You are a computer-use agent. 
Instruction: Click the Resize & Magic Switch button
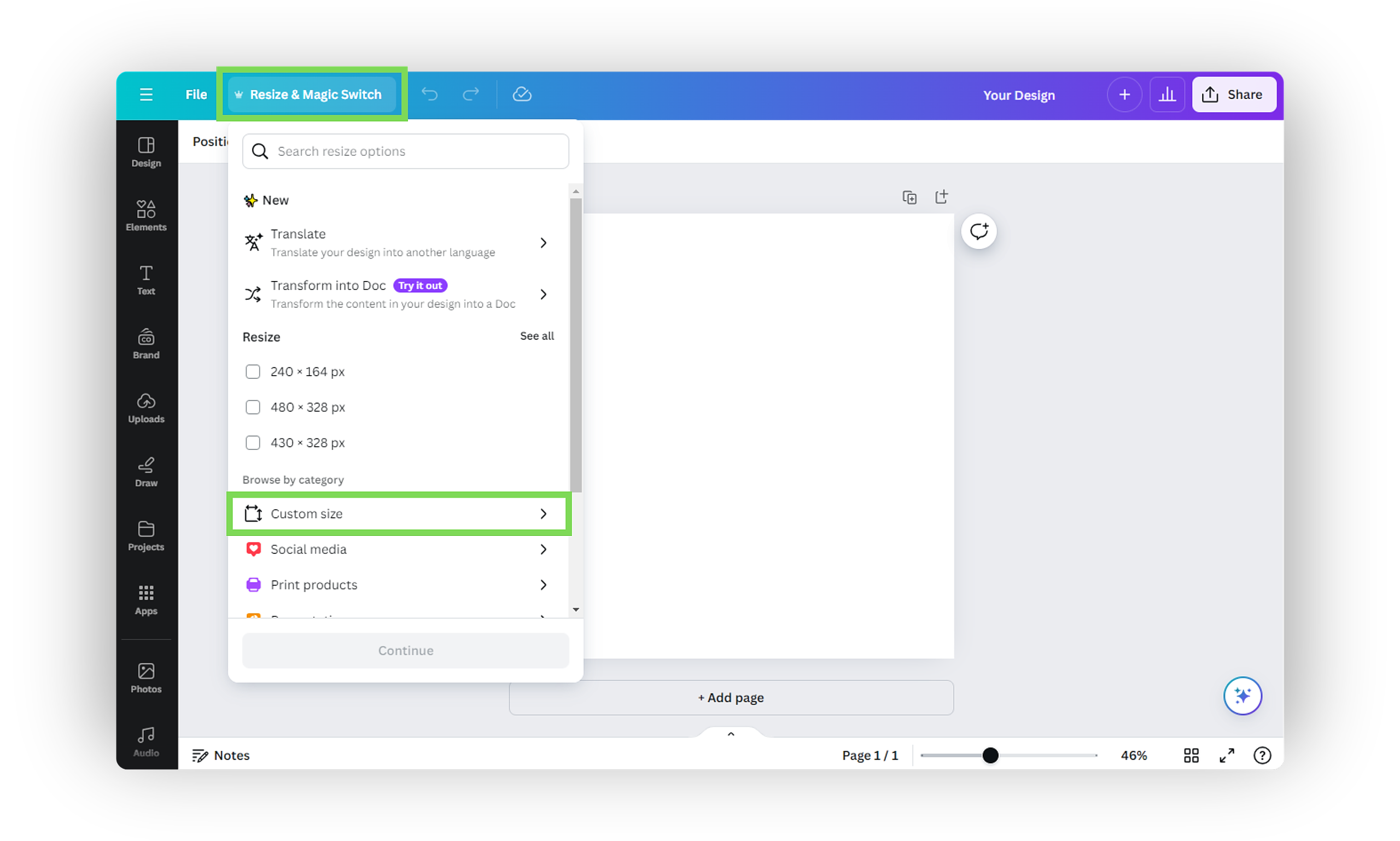point(312,94)
